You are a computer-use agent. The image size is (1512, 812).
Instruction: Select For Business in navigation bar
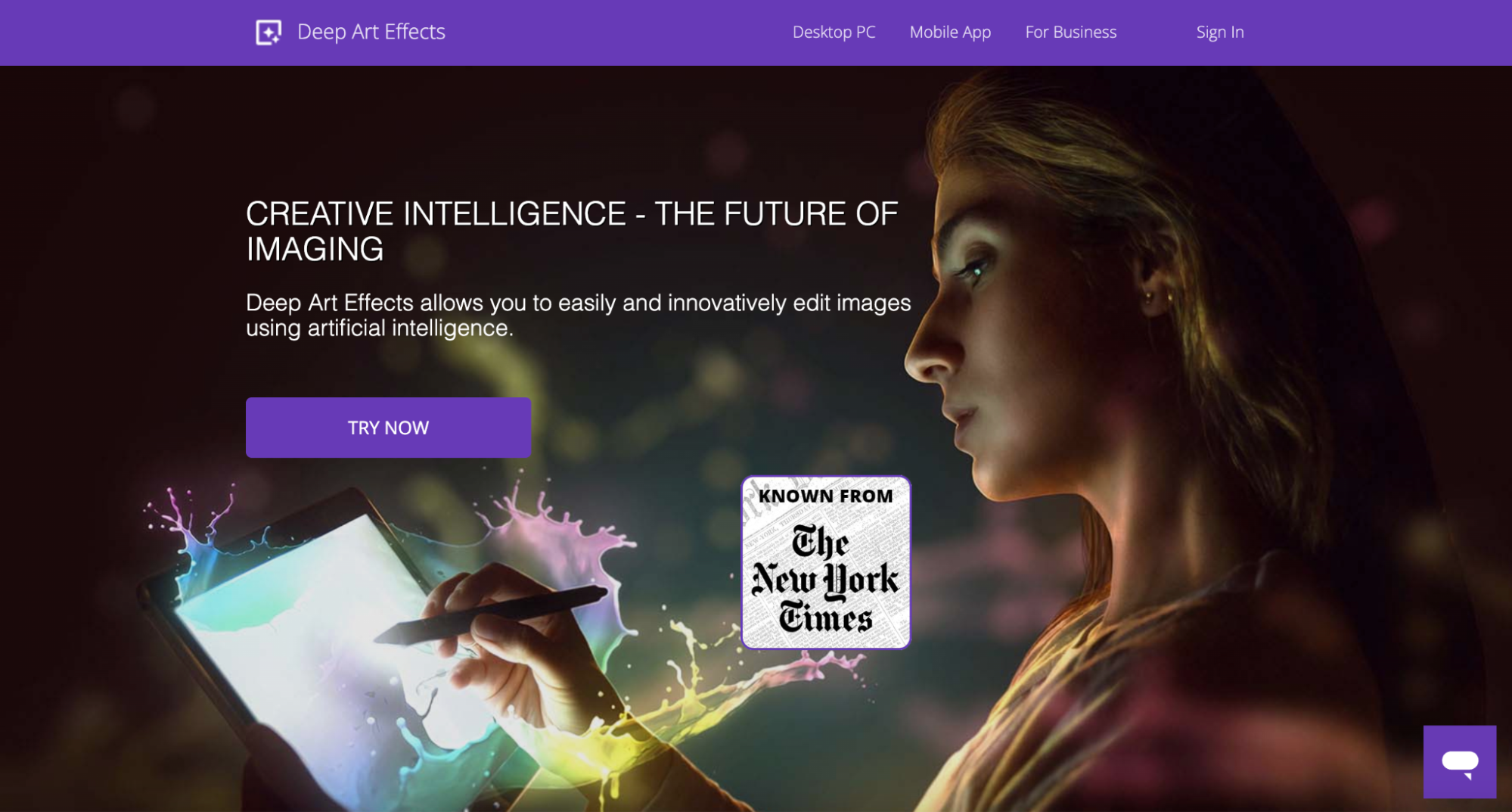1070,32
